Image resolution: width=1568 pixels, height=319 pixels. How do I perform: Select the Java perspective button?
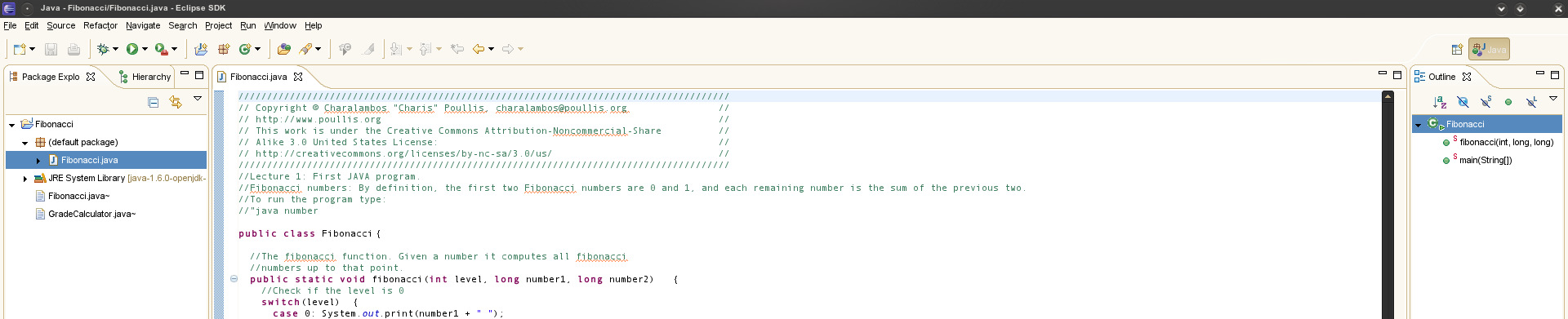[1489, 49]
